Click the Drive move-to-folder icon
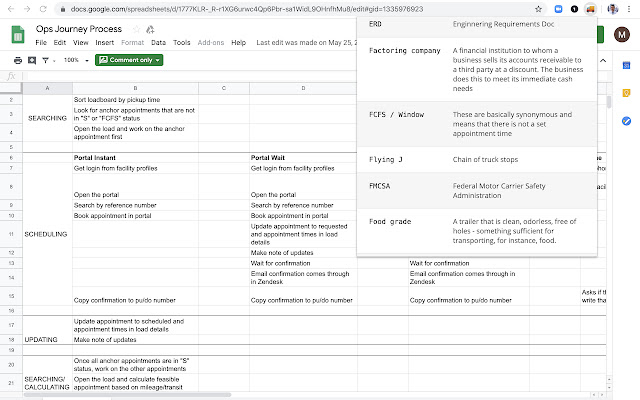 pyautogui.click(x=150, y=29)
